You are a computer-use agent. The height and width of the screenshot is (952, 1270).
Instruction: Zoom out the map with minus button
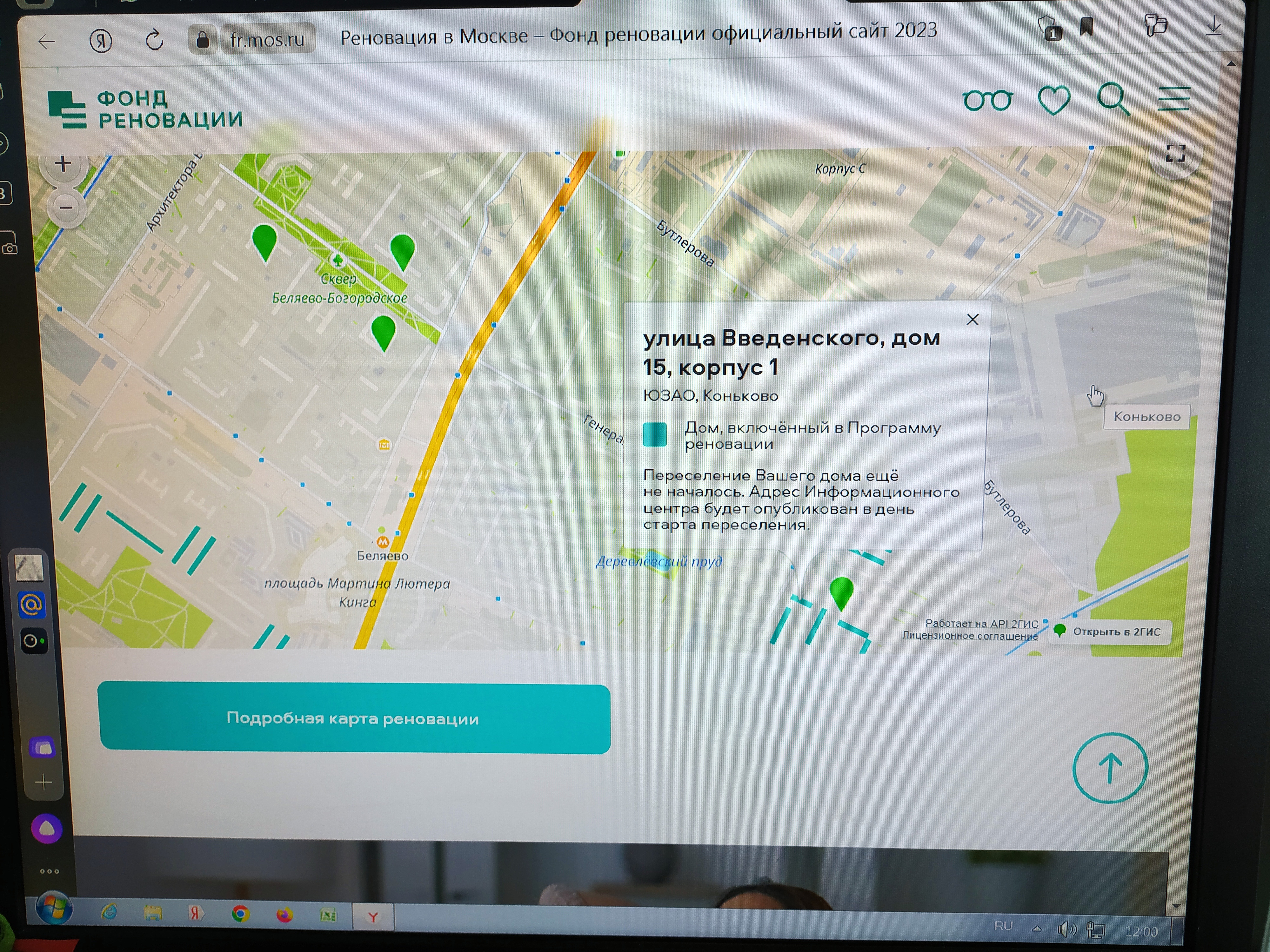[66, 207]
